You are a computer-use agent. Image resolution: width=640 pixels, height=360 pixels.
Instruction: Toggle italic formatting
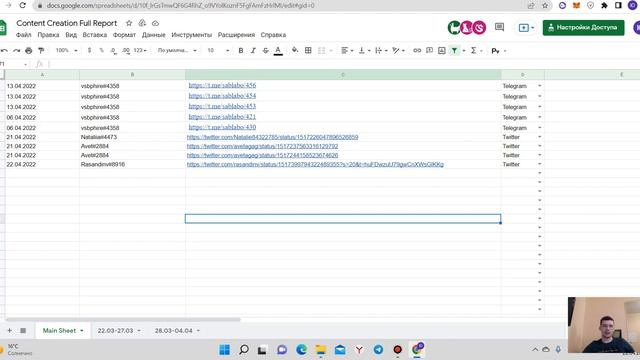pos(253,51)
